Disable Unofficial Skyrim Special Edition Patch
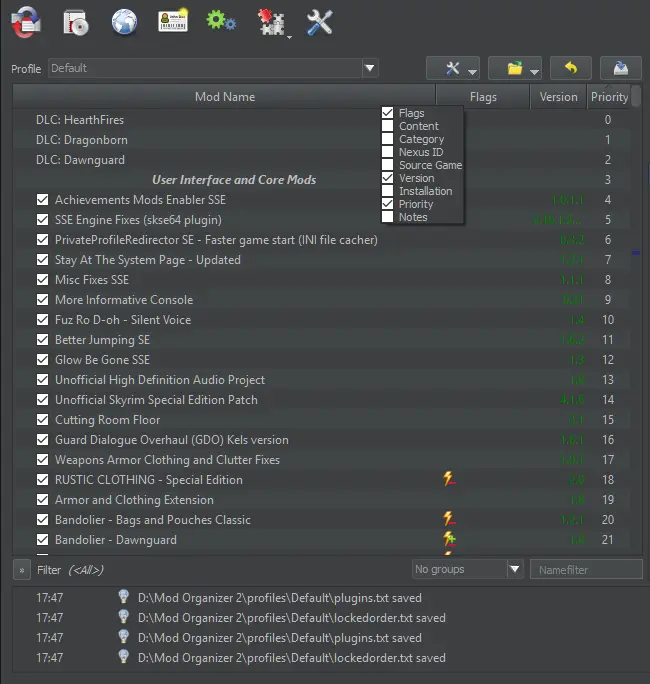650x684 pixels. 42,400
